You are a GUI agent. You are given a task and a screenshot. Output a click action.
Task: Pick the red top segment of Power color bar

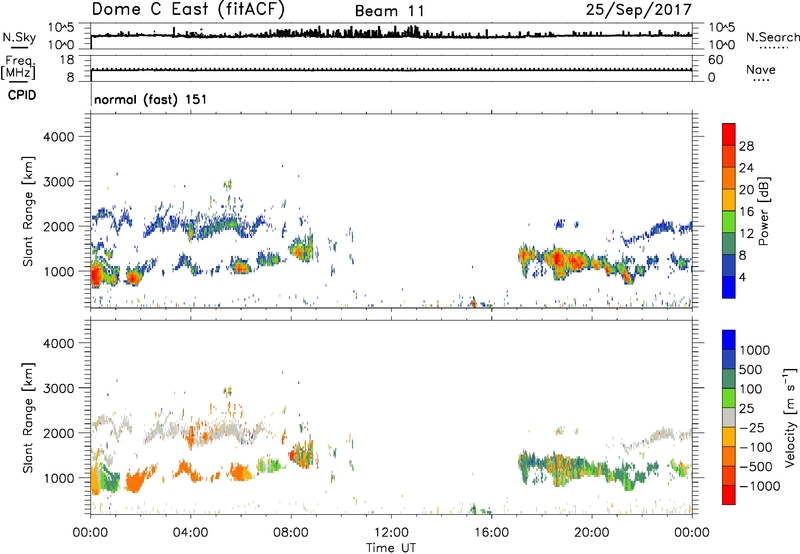click(729, 134)
